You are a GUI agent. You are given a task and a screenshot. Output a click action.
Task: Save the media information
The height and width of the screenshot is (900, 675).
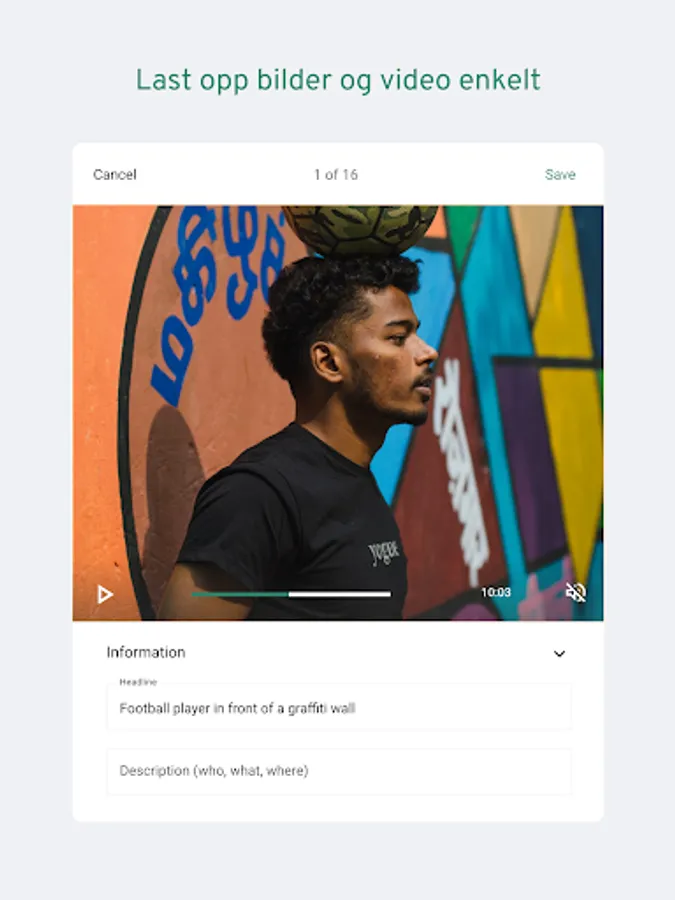coord(560,174)
